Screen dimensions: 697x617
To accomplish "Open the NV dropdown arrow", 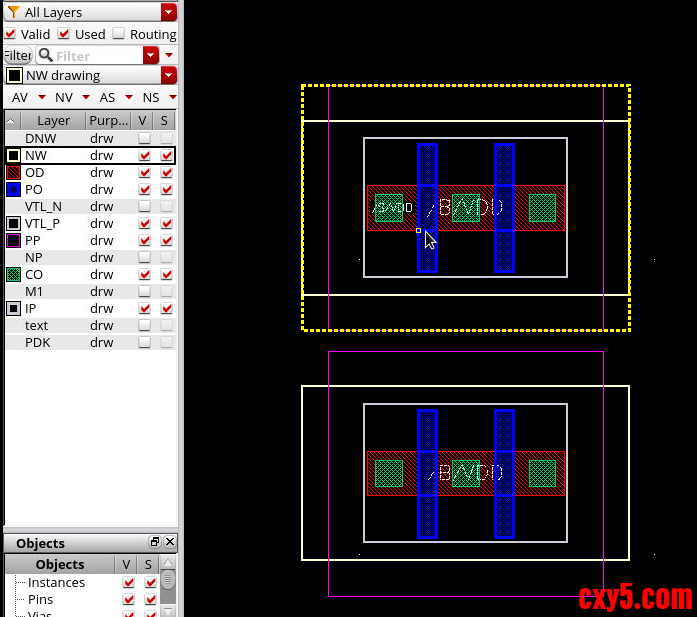I will coord(86,97).
